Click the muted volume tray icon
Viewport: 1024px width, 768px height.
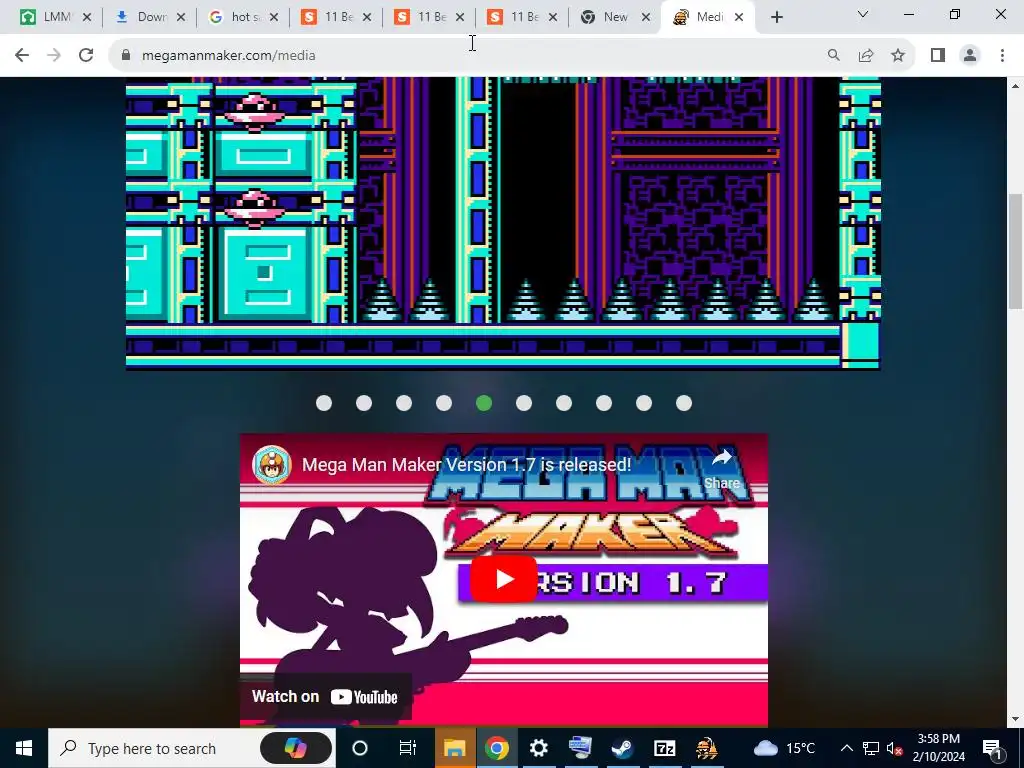pyautogui.click(x=894, y=748)
